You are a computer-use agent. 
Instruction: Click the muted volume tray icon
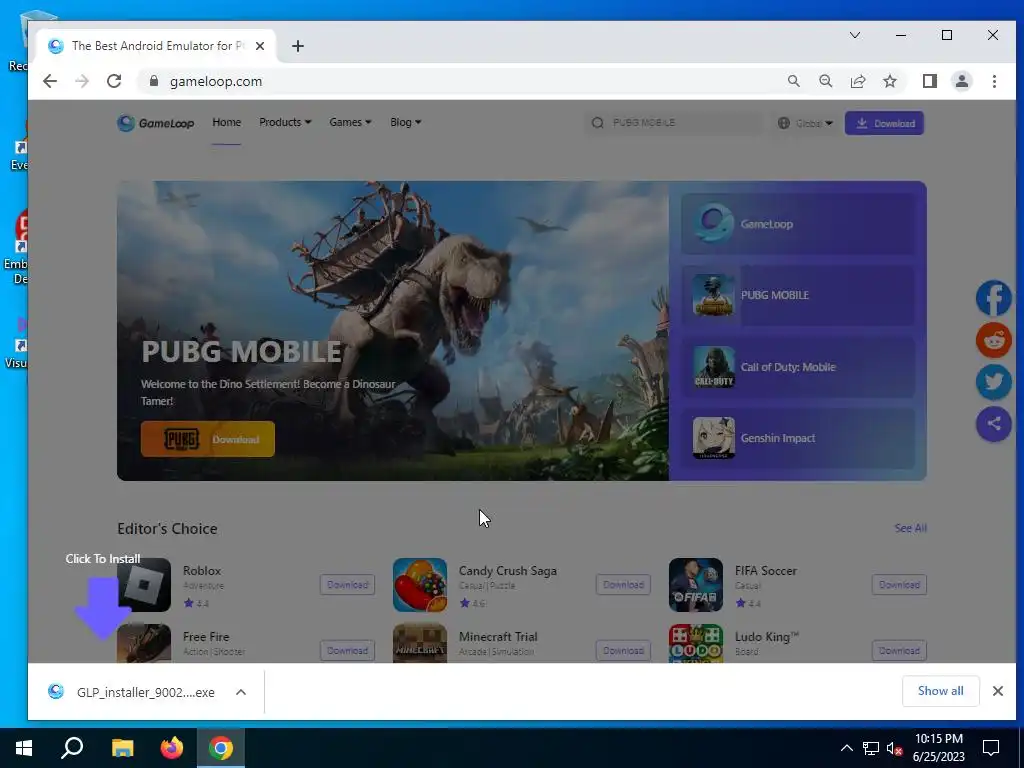pos(894,748)
